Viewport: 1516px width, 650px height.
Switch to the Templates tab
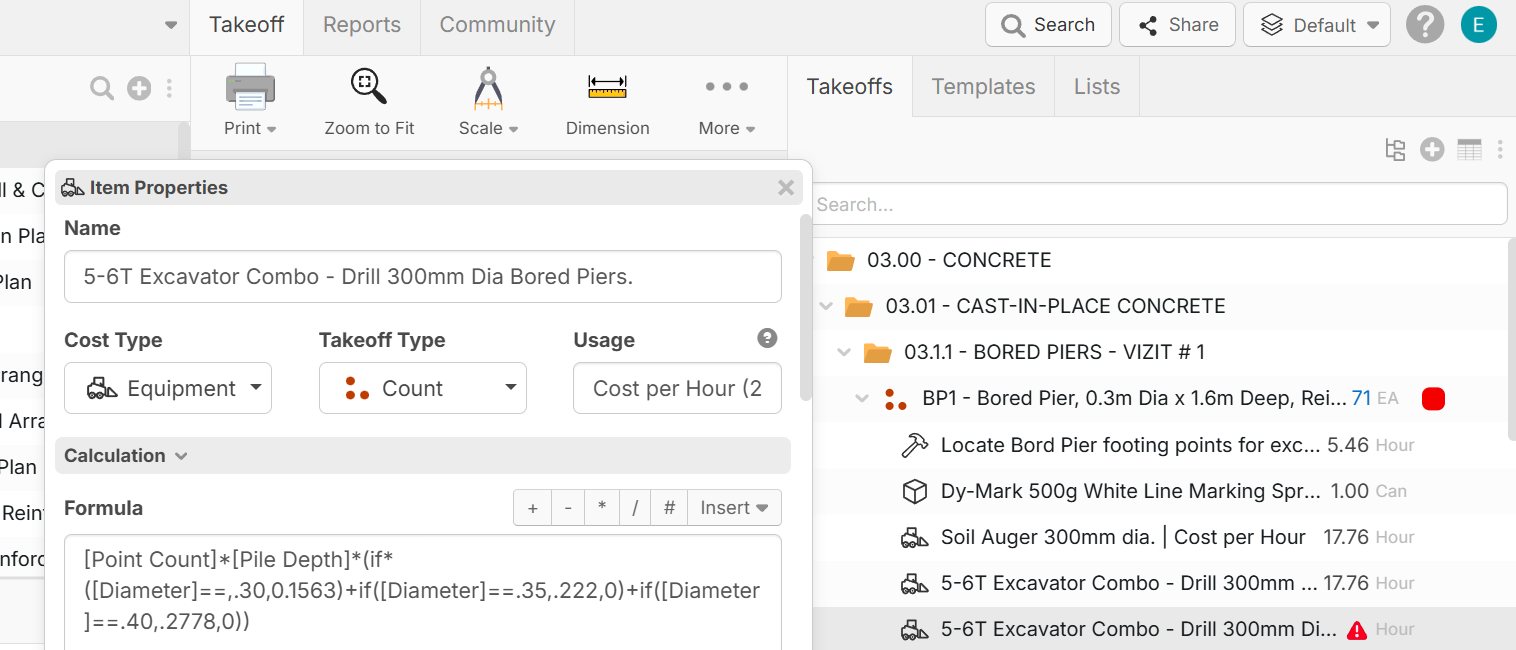[x=983, y=87]
